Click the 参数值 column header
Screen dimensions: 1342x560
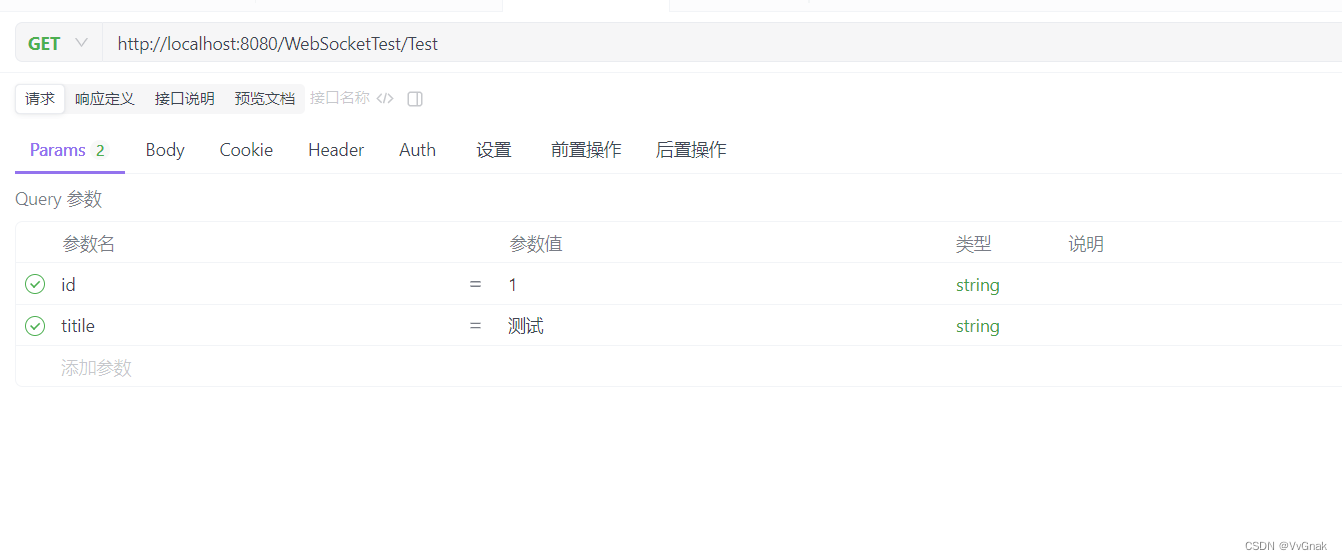click(x=536, y=244)
